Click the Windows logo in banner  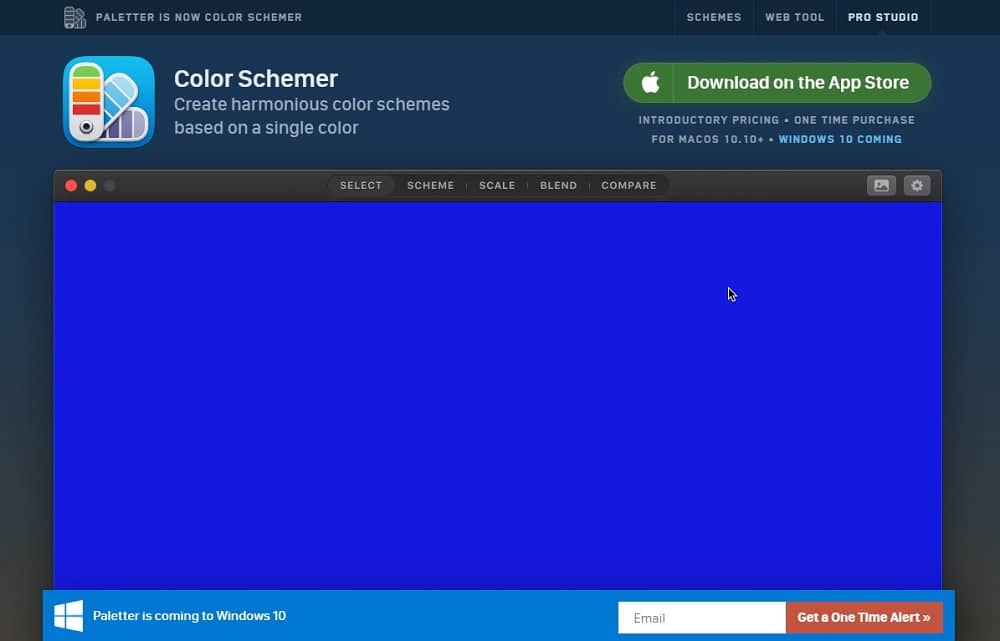pos(68,616)
